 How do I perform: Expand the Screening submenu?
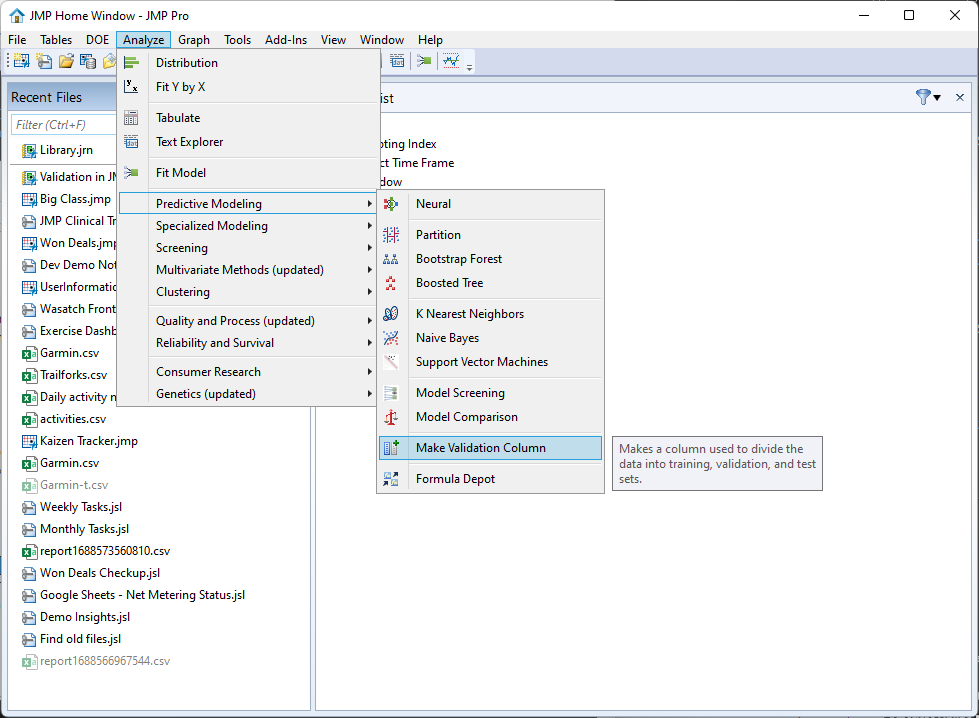point(249,248)
